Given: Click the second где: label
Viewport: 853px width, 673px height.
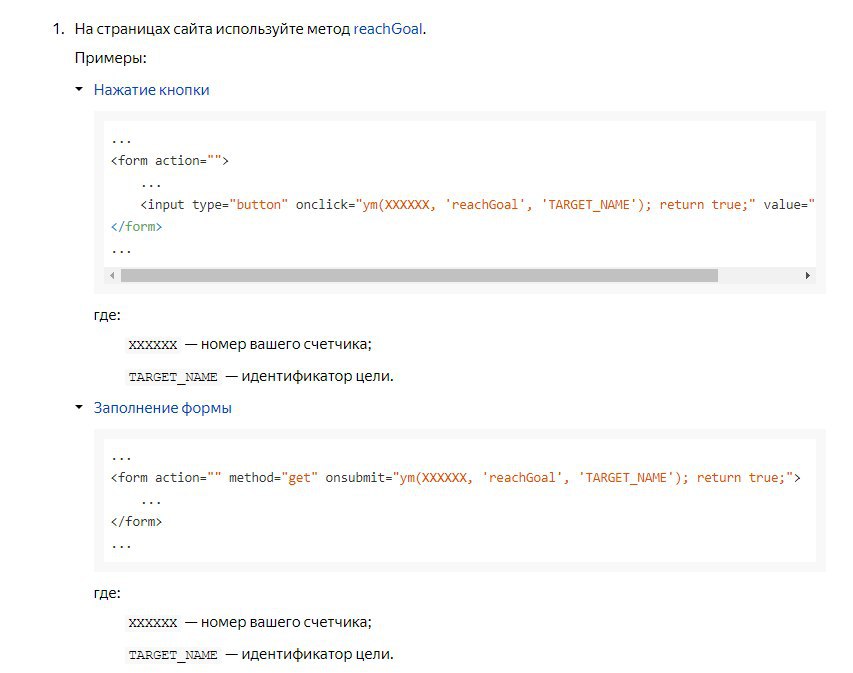Looking at the screenshot, I should [x=107, y=593].
